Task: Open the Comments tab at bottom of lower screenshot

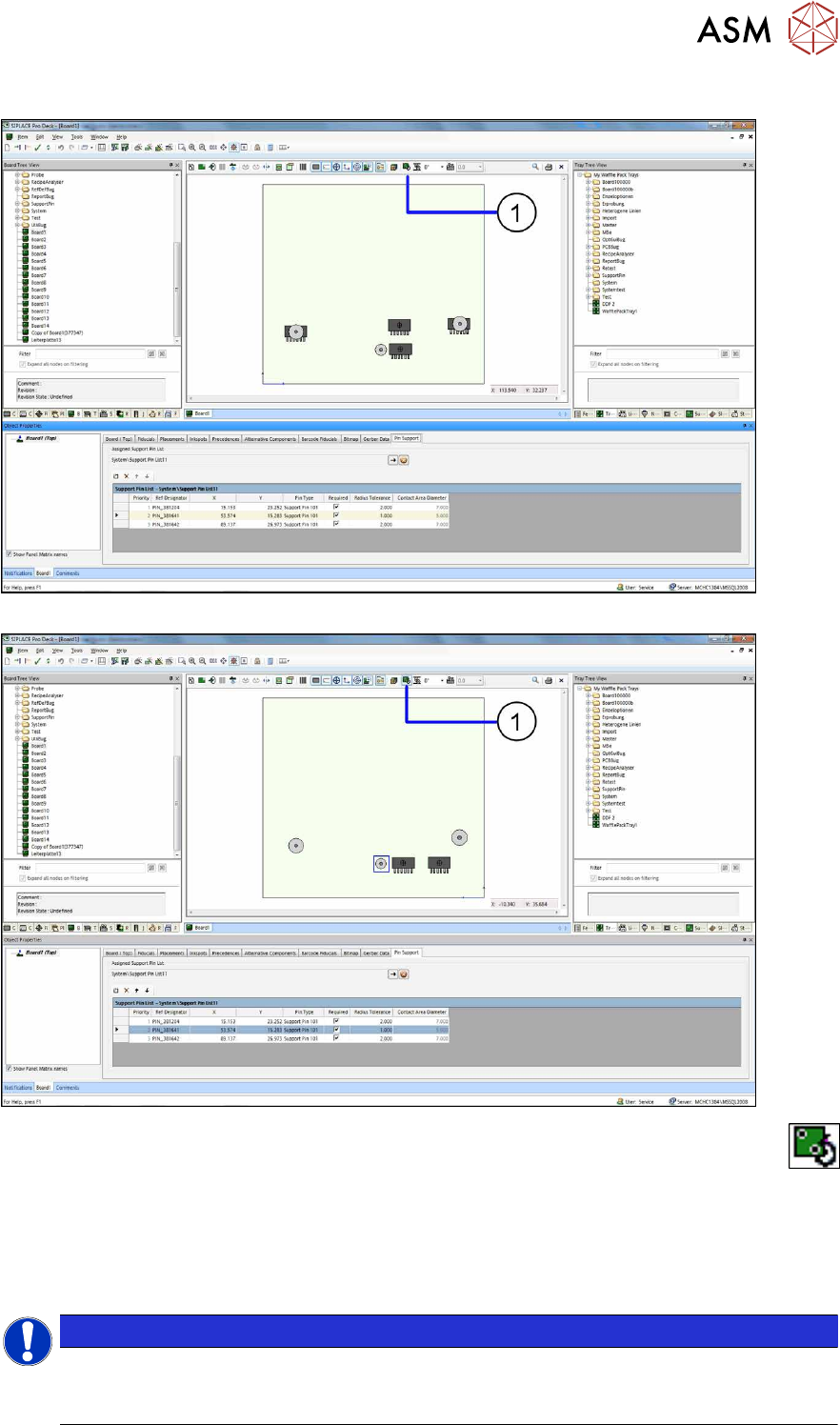Action: [68, 1087]
